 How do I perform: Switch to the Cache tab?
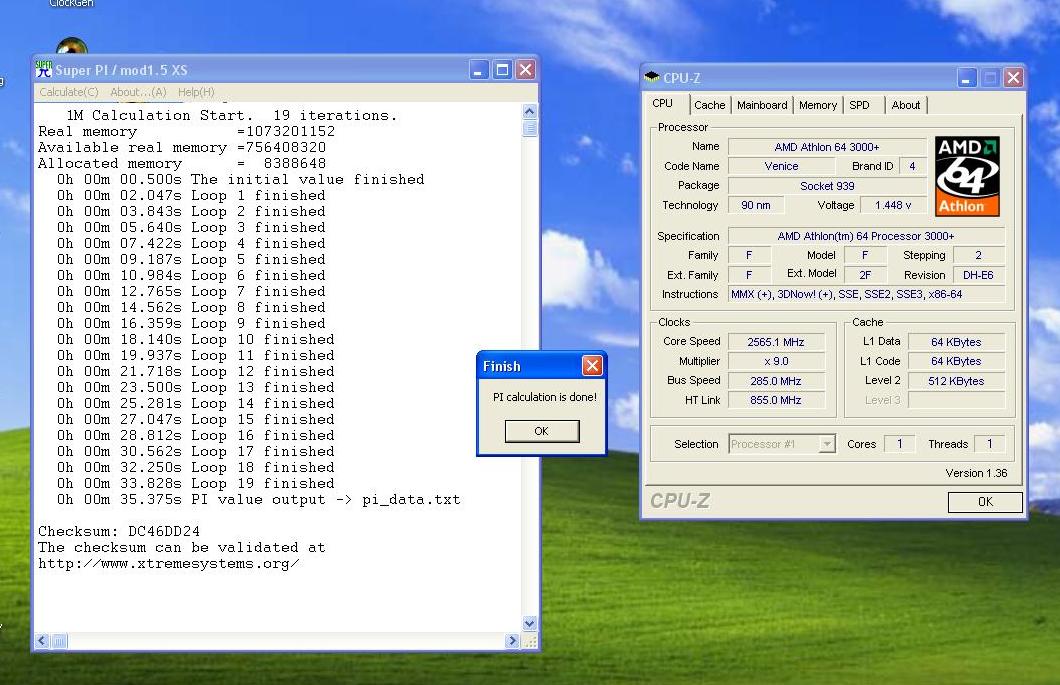tap(709, 105)
